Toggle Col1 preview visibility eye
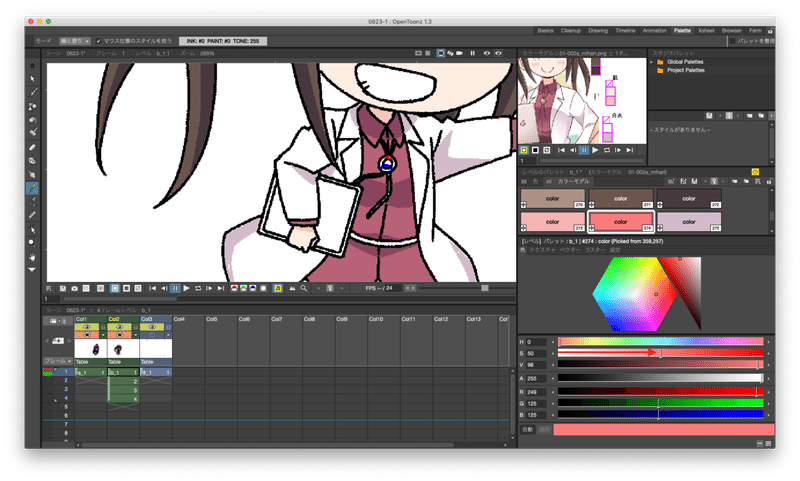This screenshot has height=481, width=800. [x=87, y=327]
